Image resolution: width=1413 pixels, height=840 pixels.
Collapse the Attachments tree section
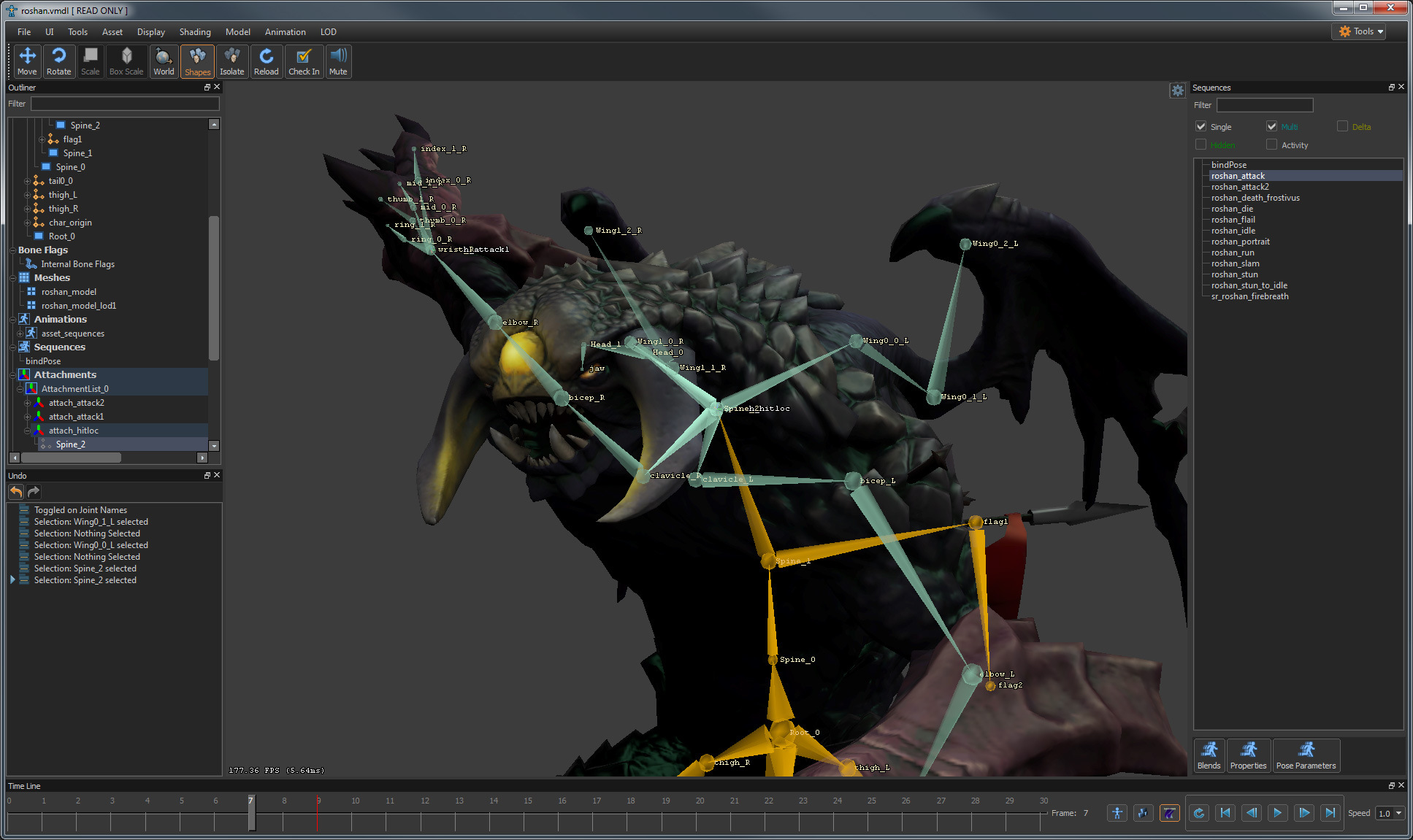(13, 375)
